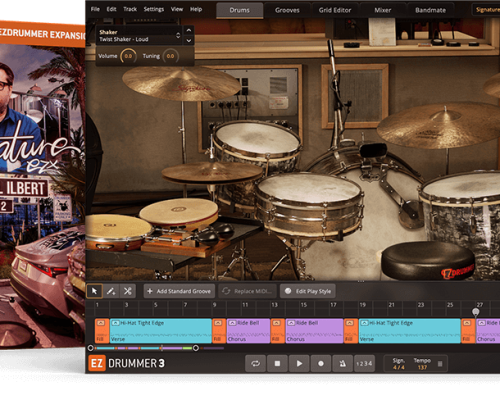Screen dimensions: 500x400
Task: Click bar 15 on the timeline ruler
Action: click(304, 305)
